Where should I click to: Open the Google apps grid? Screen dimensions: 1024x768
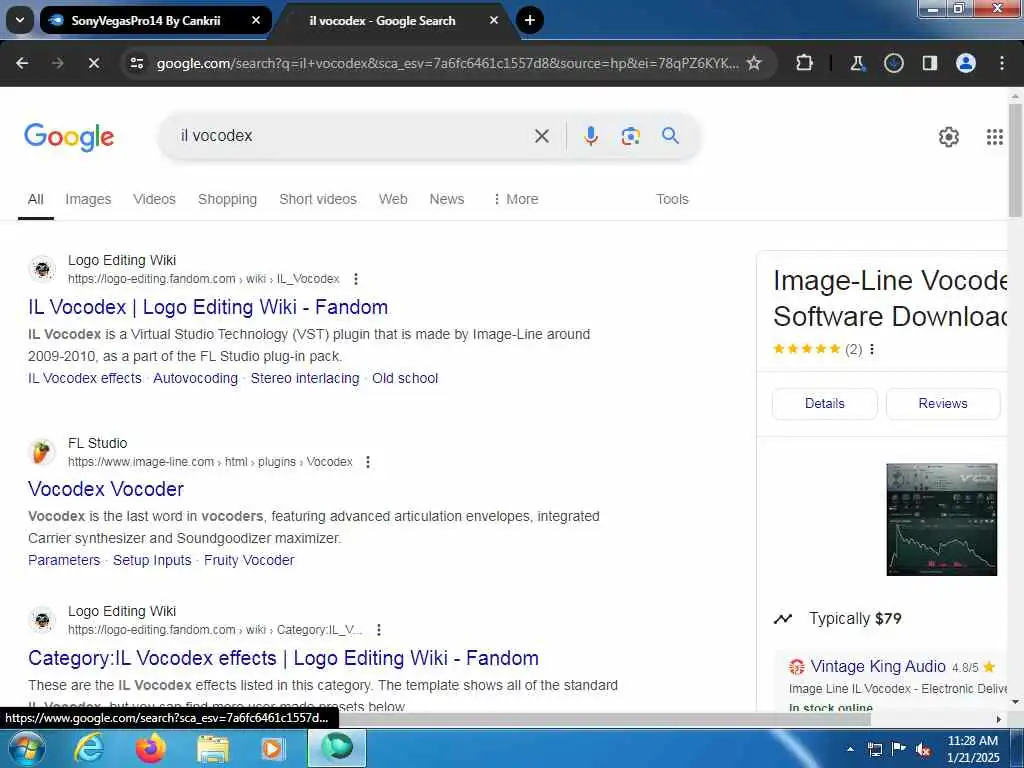click(995, 136)
